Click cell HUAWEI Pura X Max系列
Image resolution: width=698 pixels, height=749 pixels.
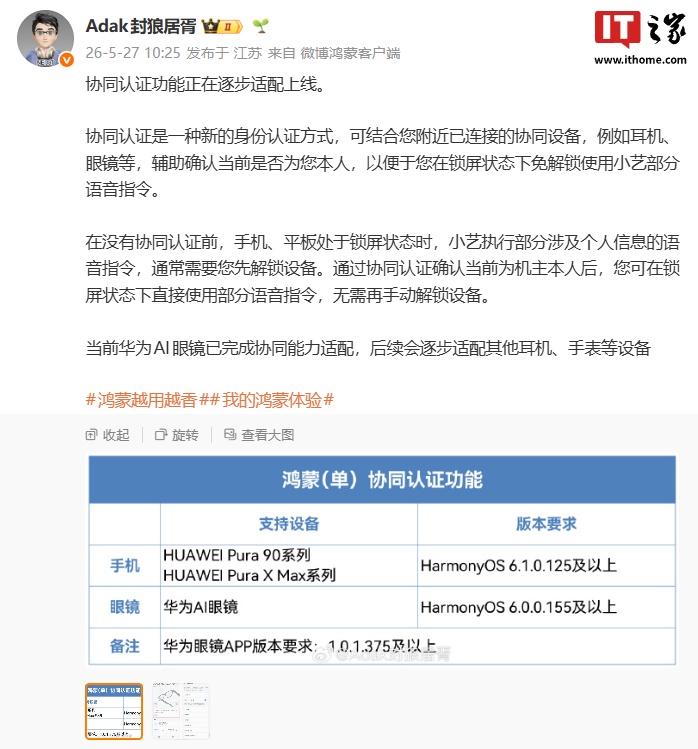(249, 575)
